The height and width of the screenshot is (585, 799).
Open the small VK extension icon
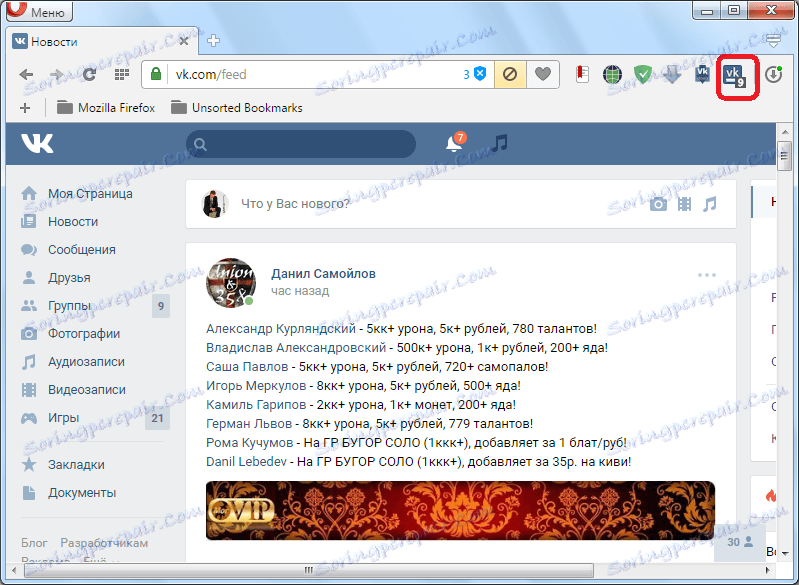702,74
